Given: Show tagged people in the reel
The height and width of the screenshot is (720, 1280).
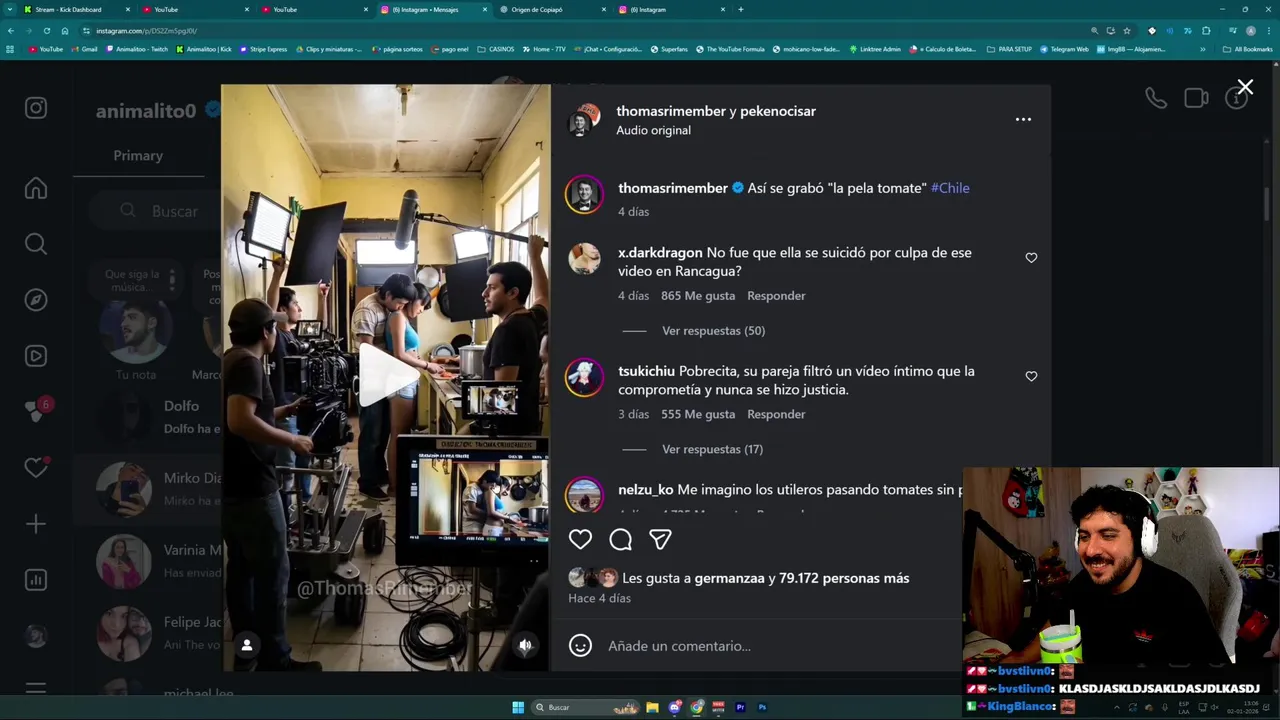Looking at the screenshot, I should (247, 645).
